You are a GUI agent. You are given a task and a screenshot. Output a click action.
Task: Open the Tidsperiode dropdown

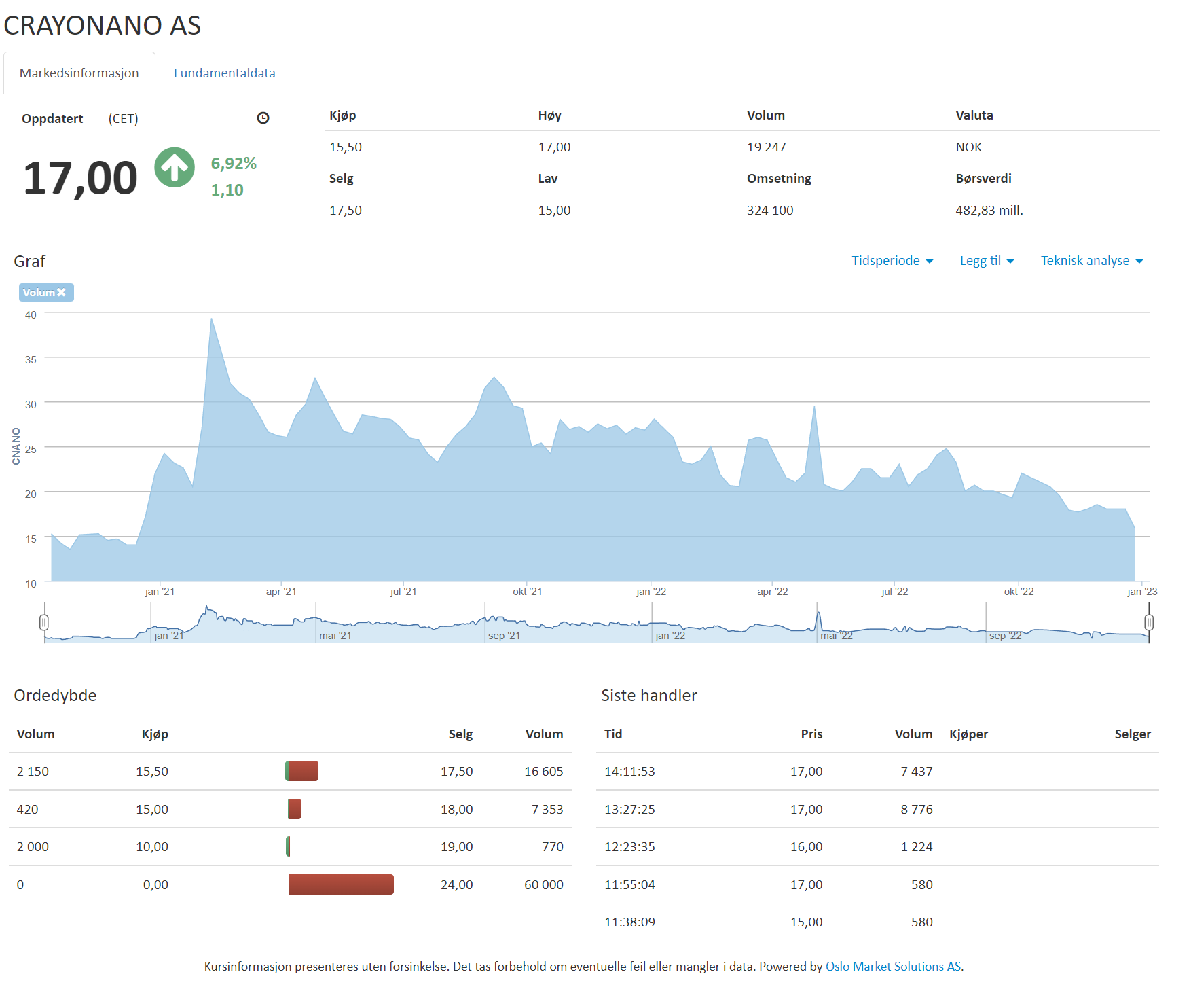(892, 261)
